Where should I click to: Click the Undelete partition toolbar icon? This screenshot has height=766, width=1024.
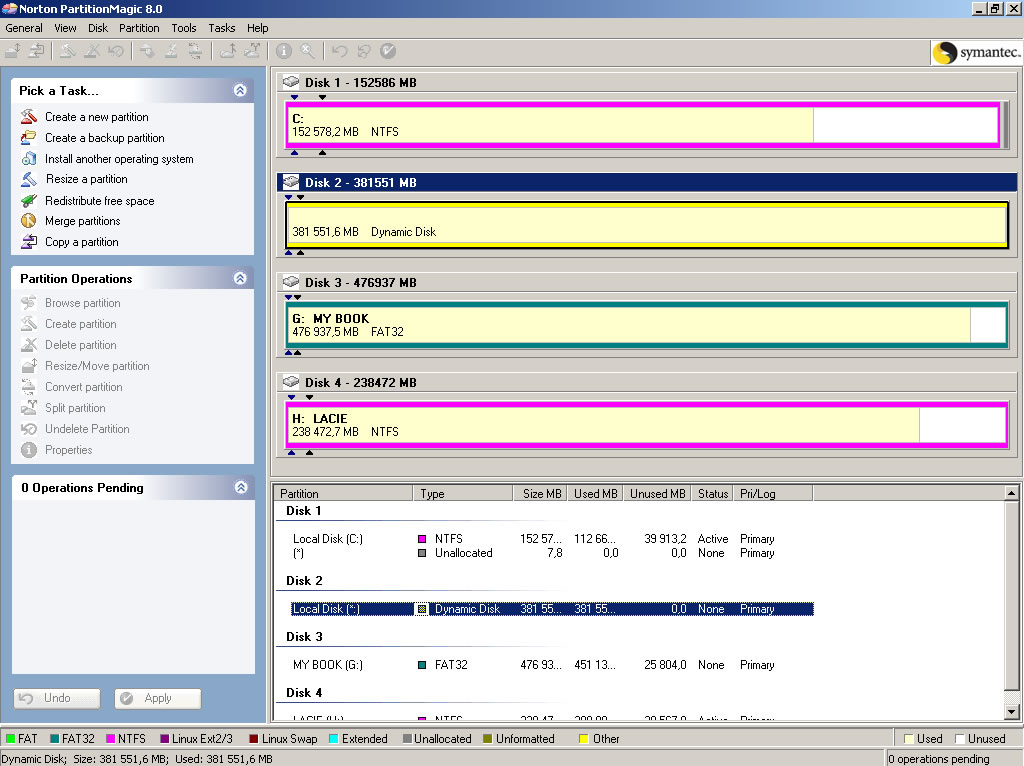tap(116, 50)
